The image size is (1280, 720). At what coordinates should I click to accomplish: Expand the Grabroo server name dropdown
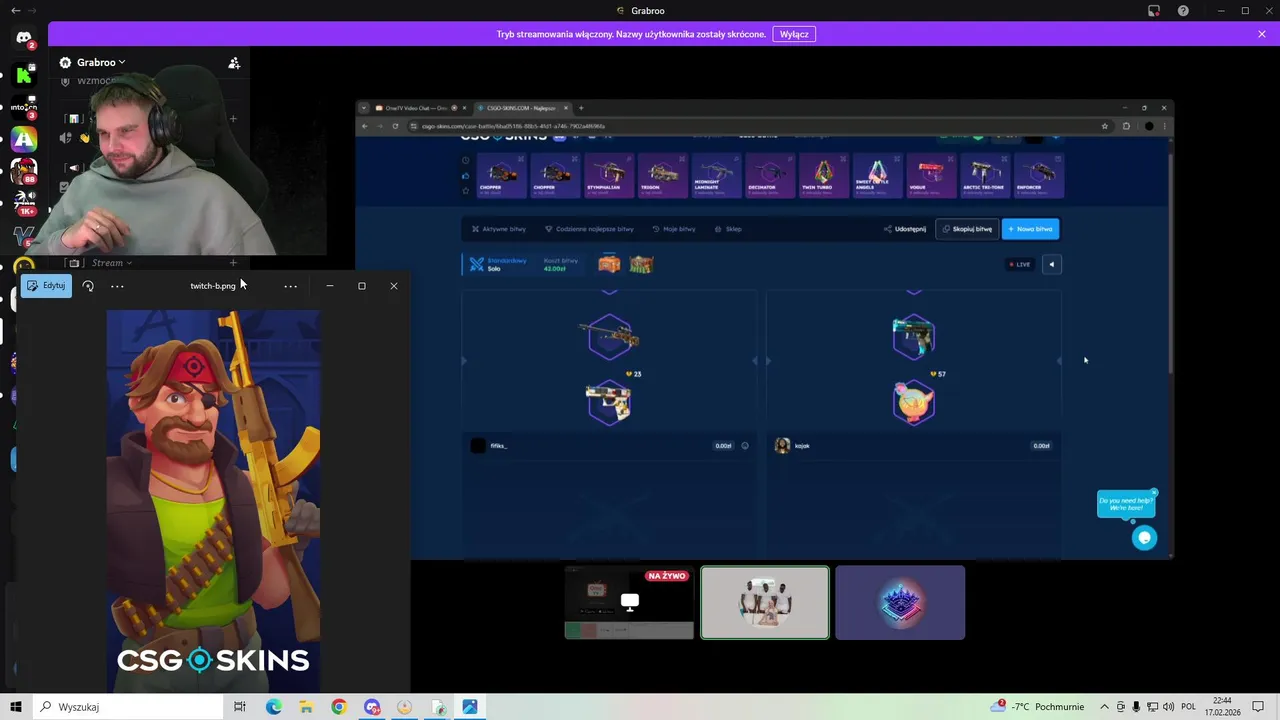tap(100, 62)
